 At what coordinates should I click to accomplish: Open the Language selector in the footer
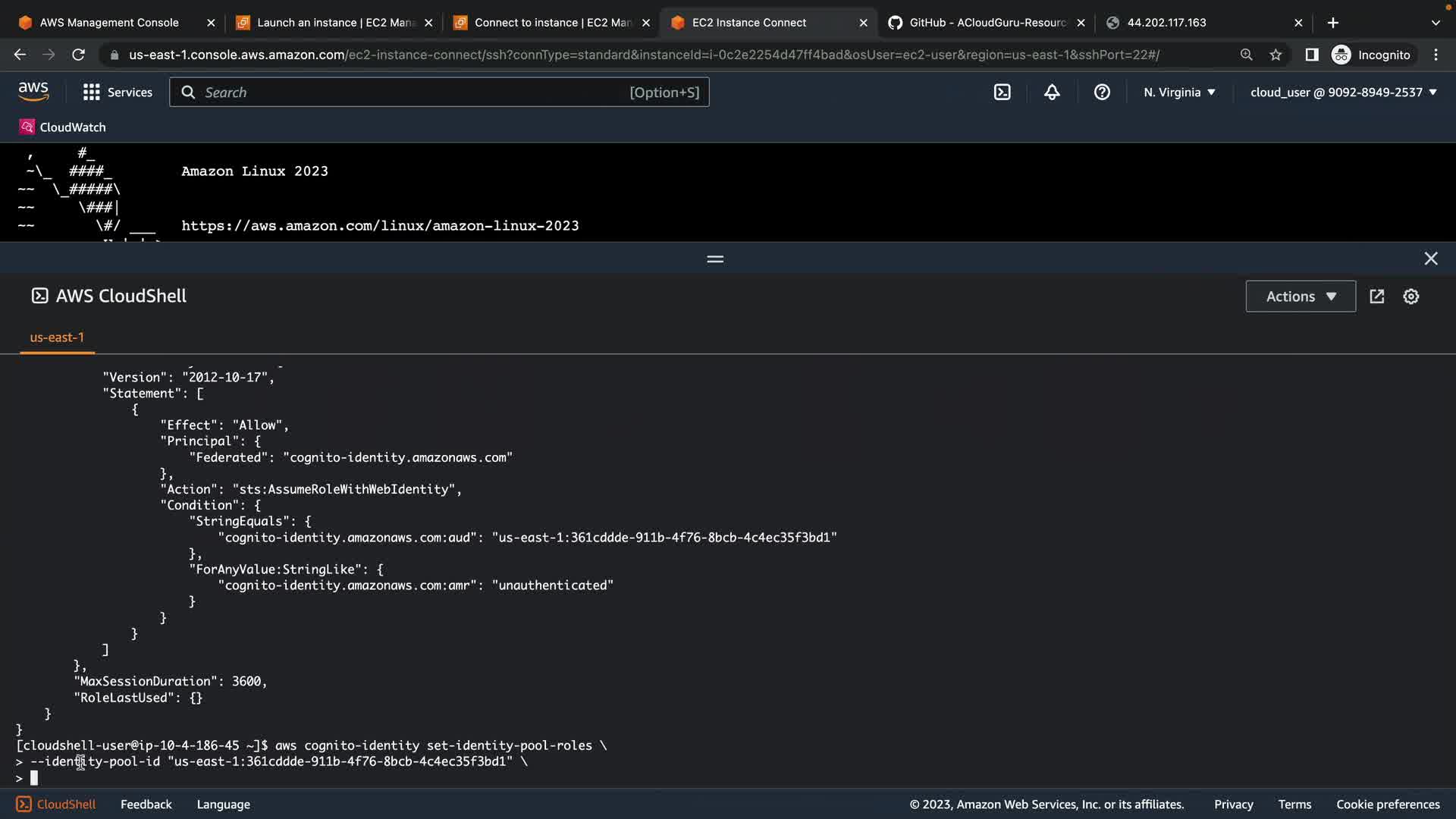click(x=223, y=804)
